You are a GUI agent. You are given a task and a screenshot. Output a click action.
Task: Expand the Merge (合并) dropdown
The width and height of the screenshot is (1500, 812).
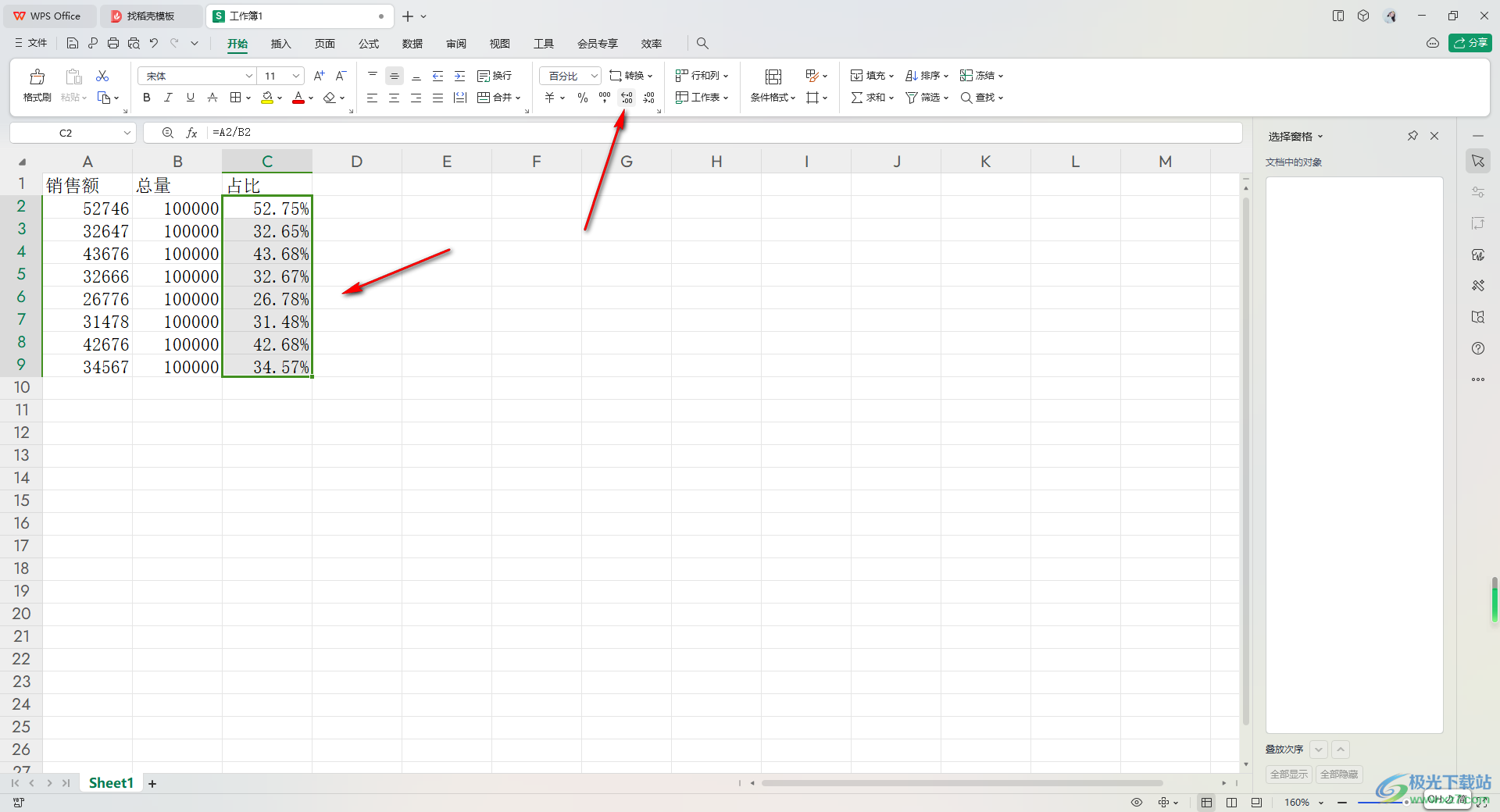(x=518, y=98)
